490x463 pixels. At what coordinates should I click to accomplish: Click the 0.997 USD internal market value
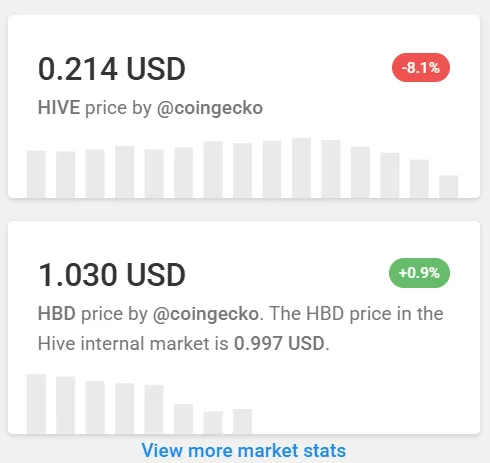click(x=279, y=343)
